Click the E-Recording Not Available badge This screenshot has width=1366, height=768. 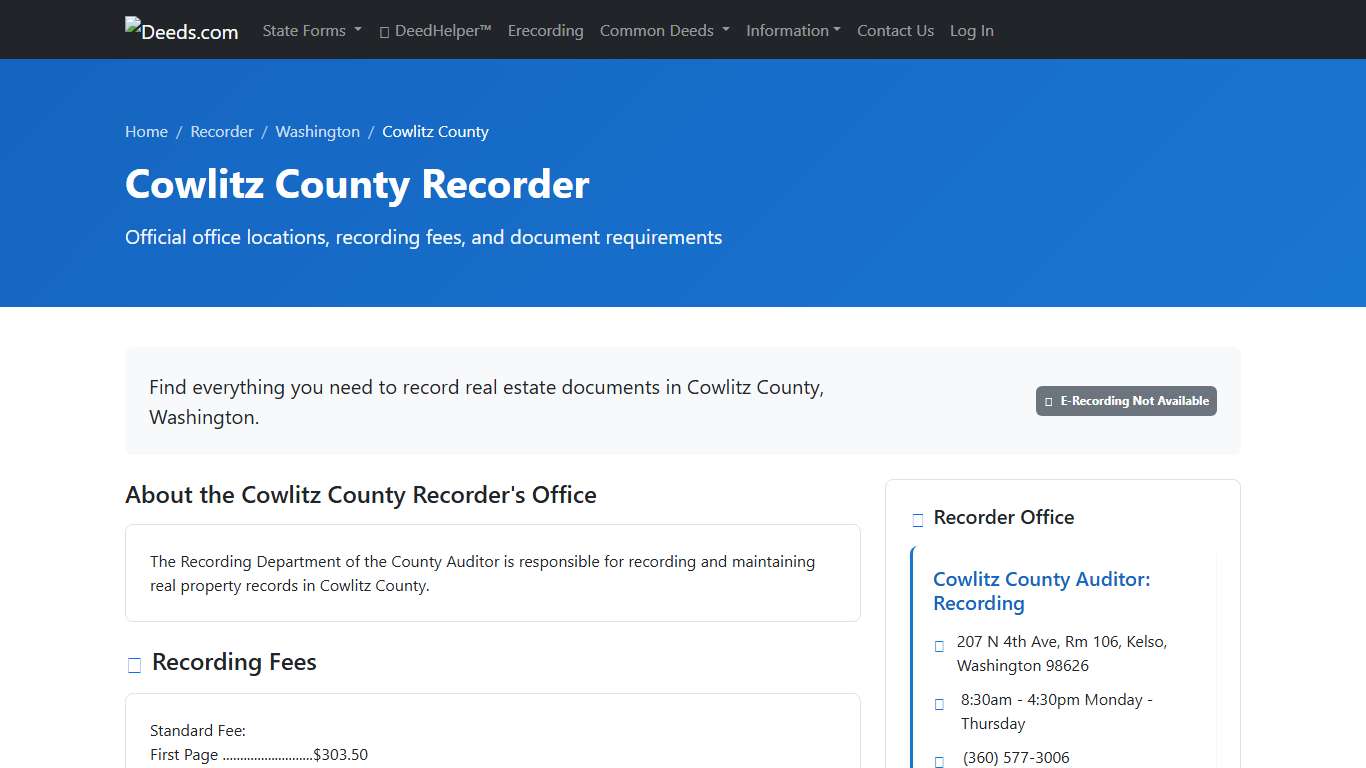click(1126, 401)
